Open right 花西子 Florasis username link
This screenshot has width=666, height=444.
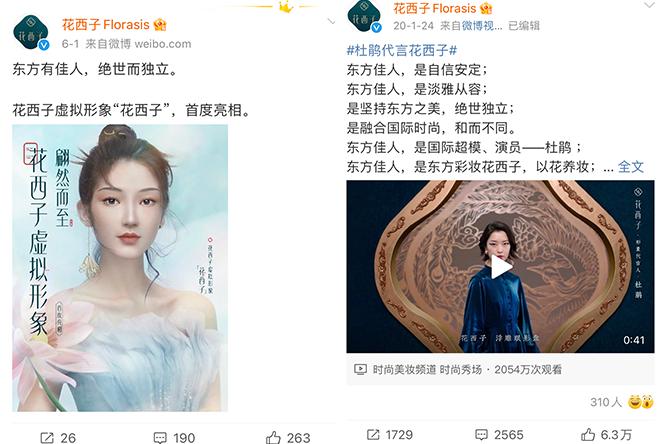tap(434, 8)
